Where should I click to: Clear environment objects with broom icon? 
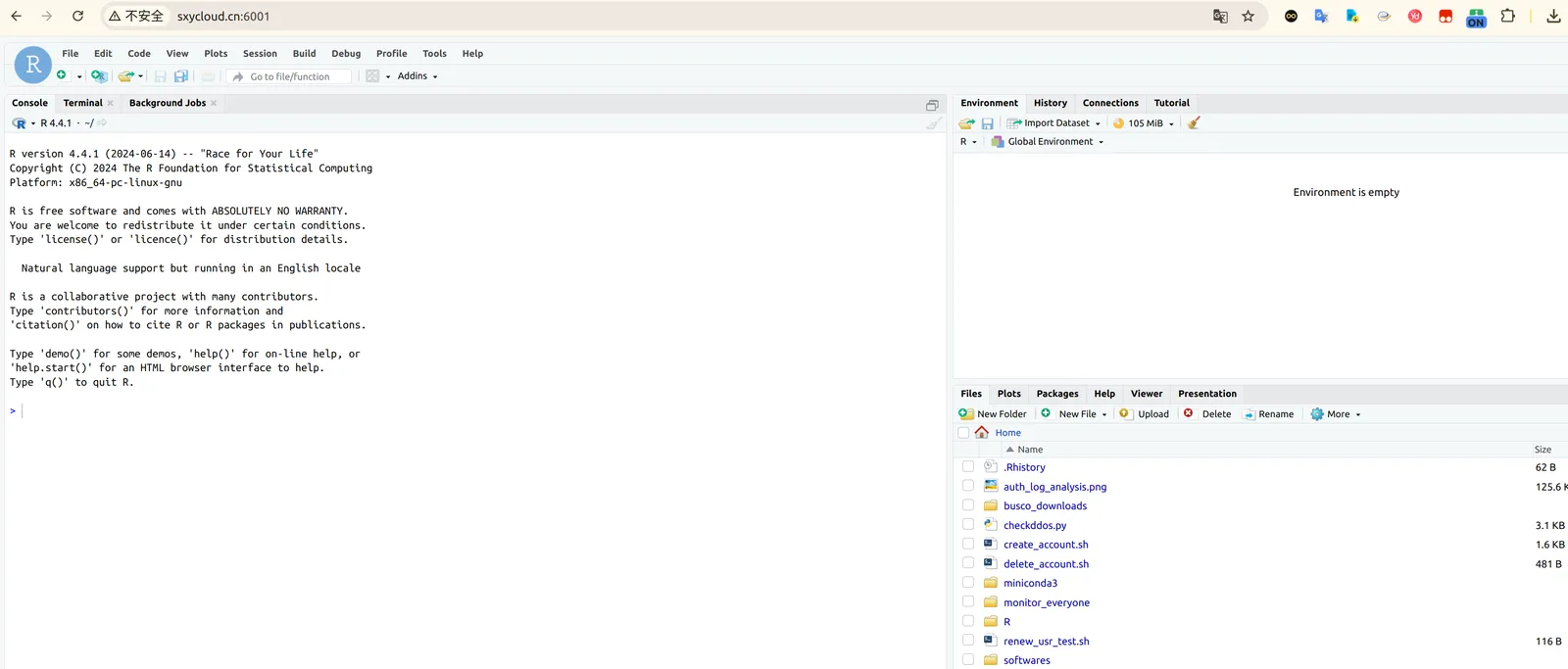pyautogui.click(x=1194, y=123)
